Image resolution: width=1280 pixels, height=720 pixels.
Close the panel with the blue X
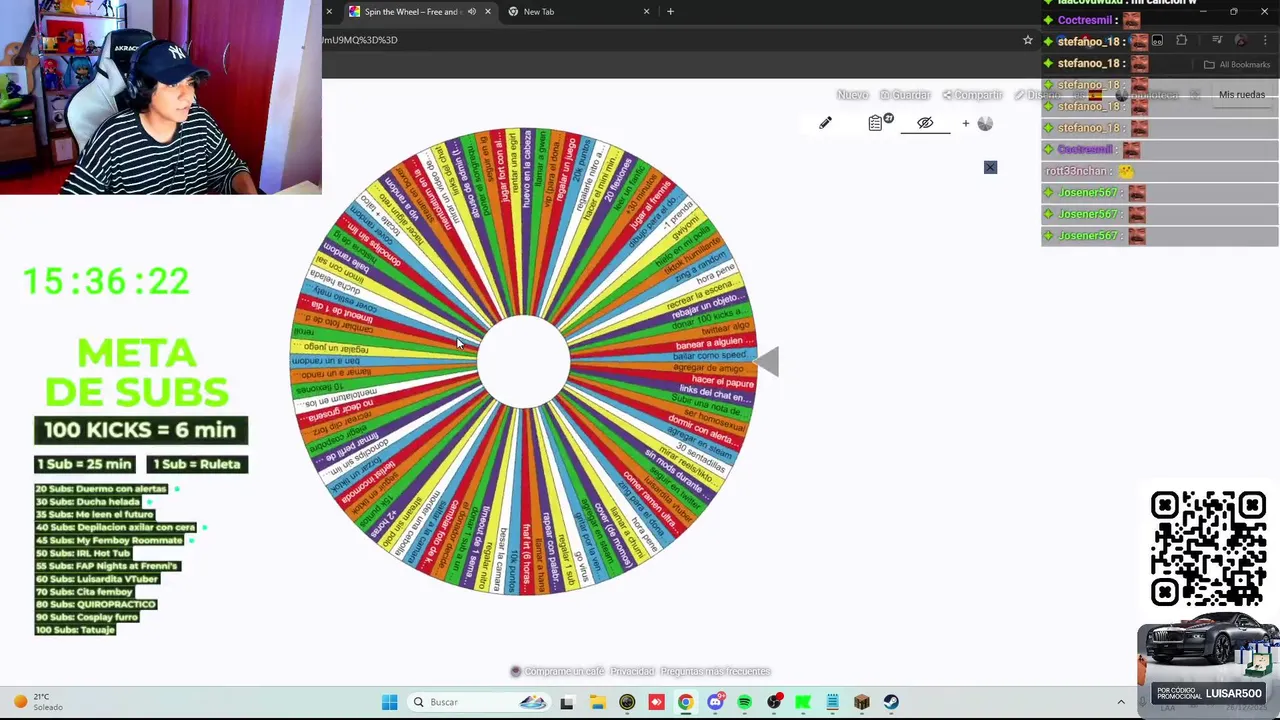pyautogui.click(x=990, y=167)
